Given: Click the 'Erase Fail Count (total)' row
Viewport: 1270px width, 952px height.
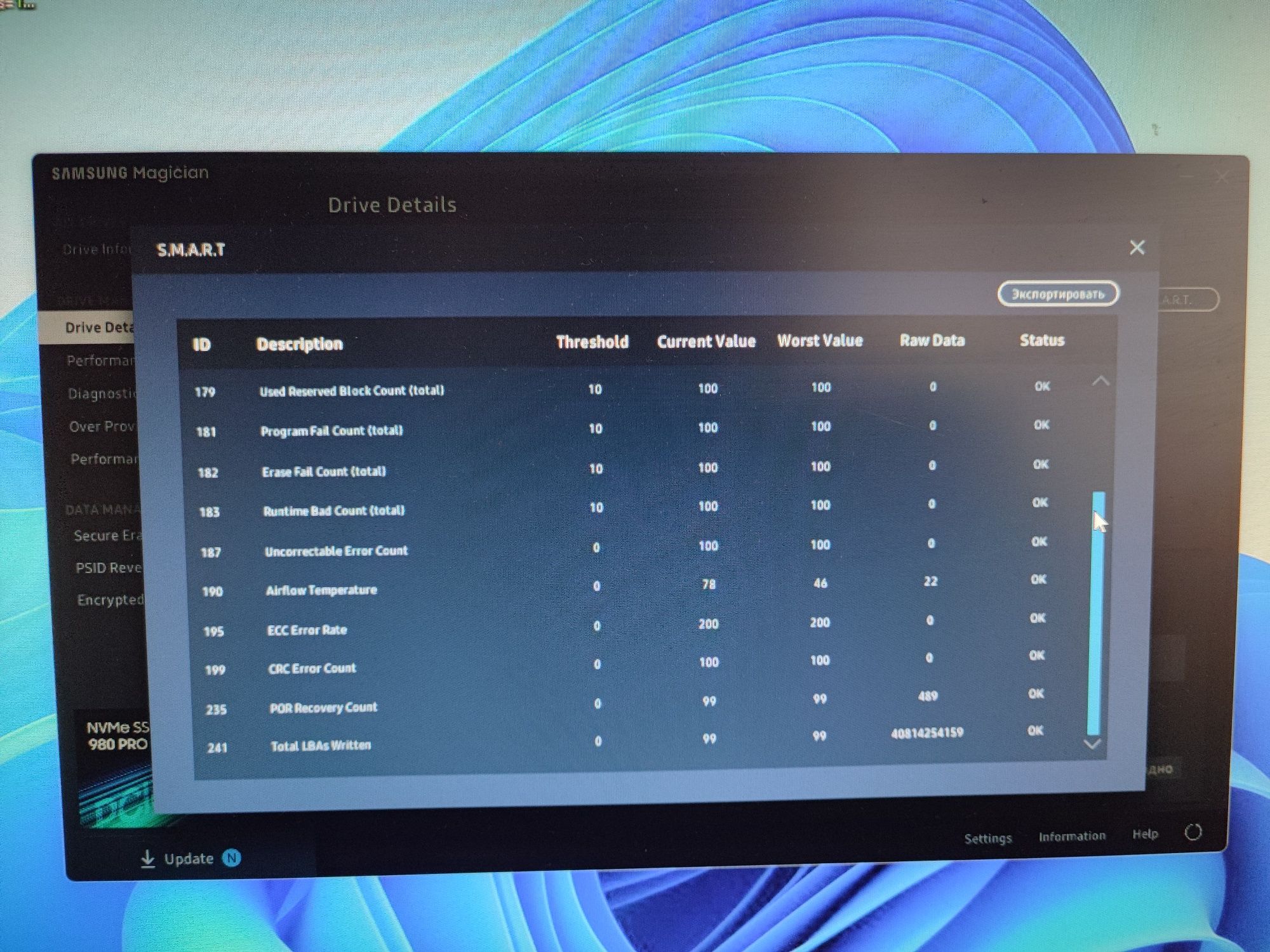Looking at the screenshot, I should tap(635, 468).
